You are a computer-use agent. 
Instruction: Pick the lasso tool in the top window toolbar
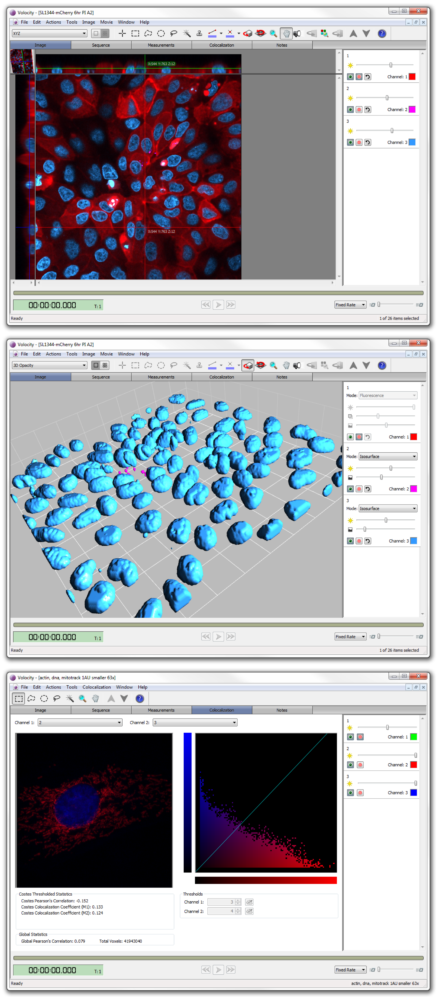(174, 33)
